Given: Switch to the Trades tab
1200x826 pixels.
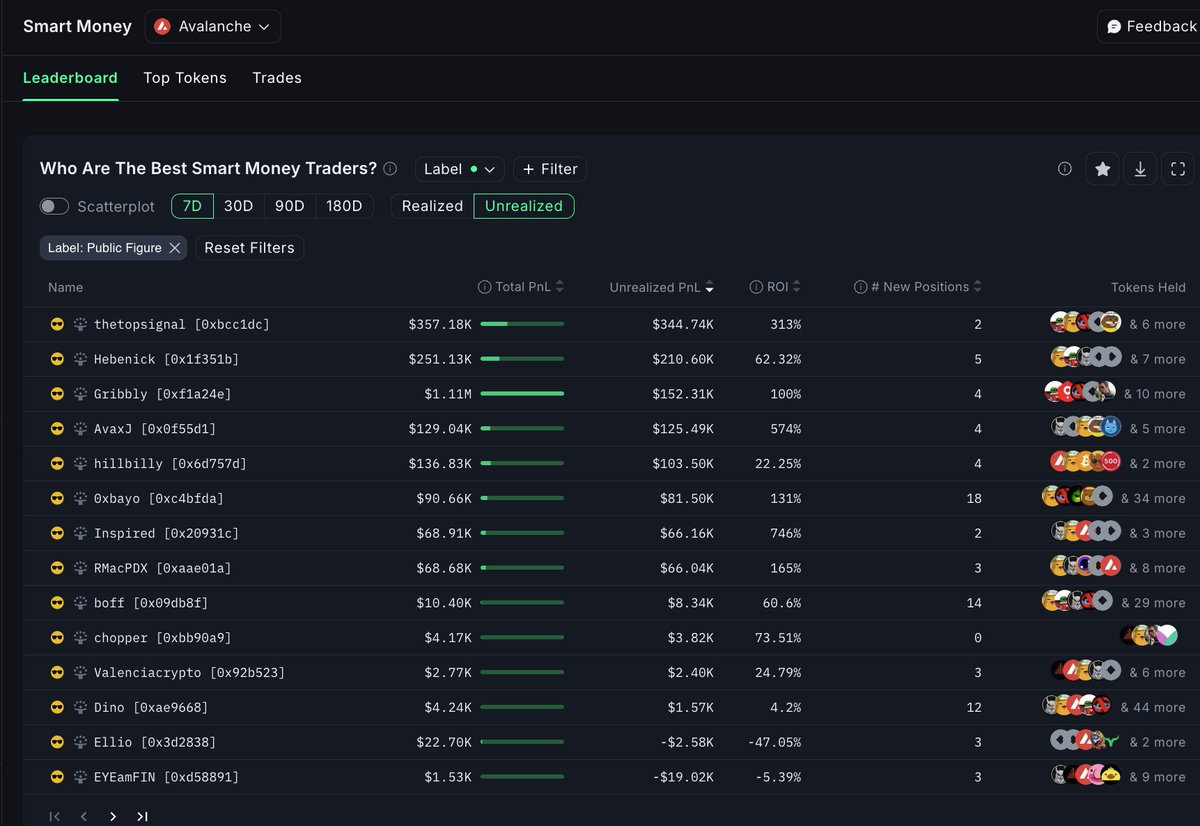Looking at the screenshot, I should (x=277, y=78).
